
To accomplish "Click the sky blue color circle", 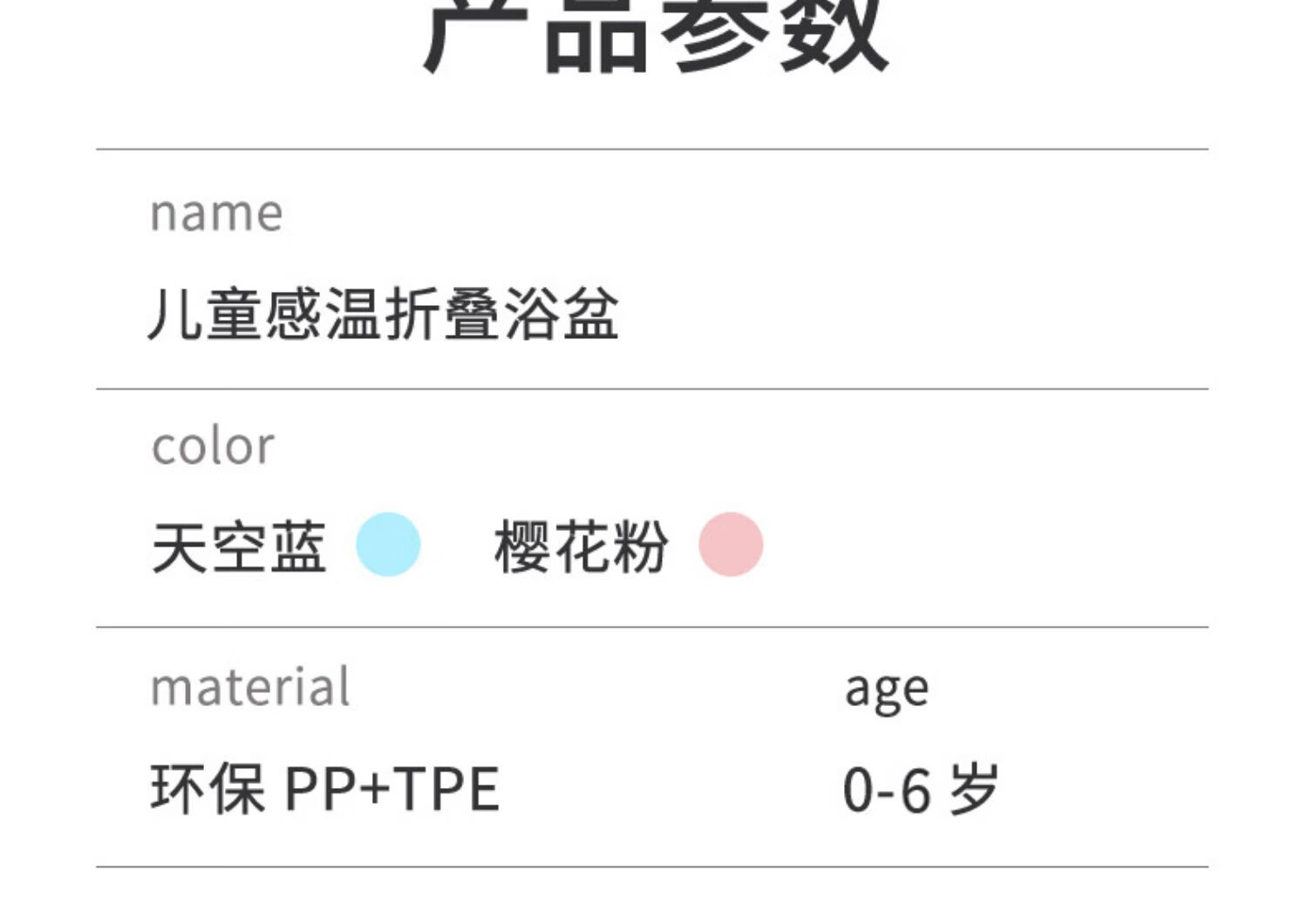I will 388,545.
